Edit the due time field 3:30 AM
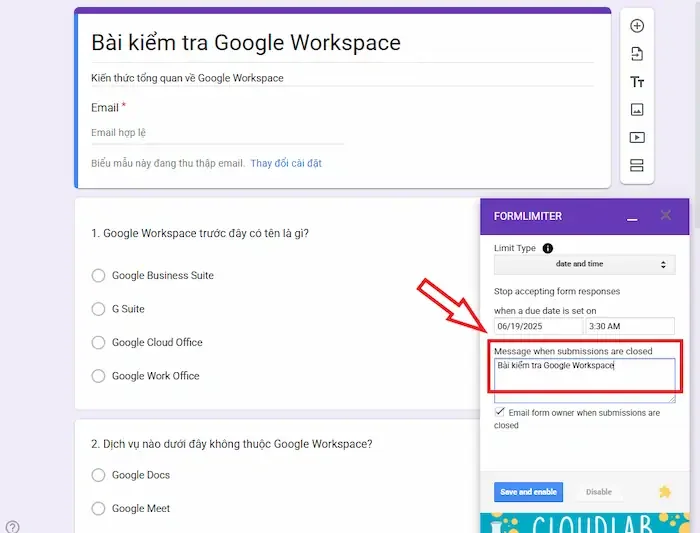The image size is (700, 533). pos(630,326)
